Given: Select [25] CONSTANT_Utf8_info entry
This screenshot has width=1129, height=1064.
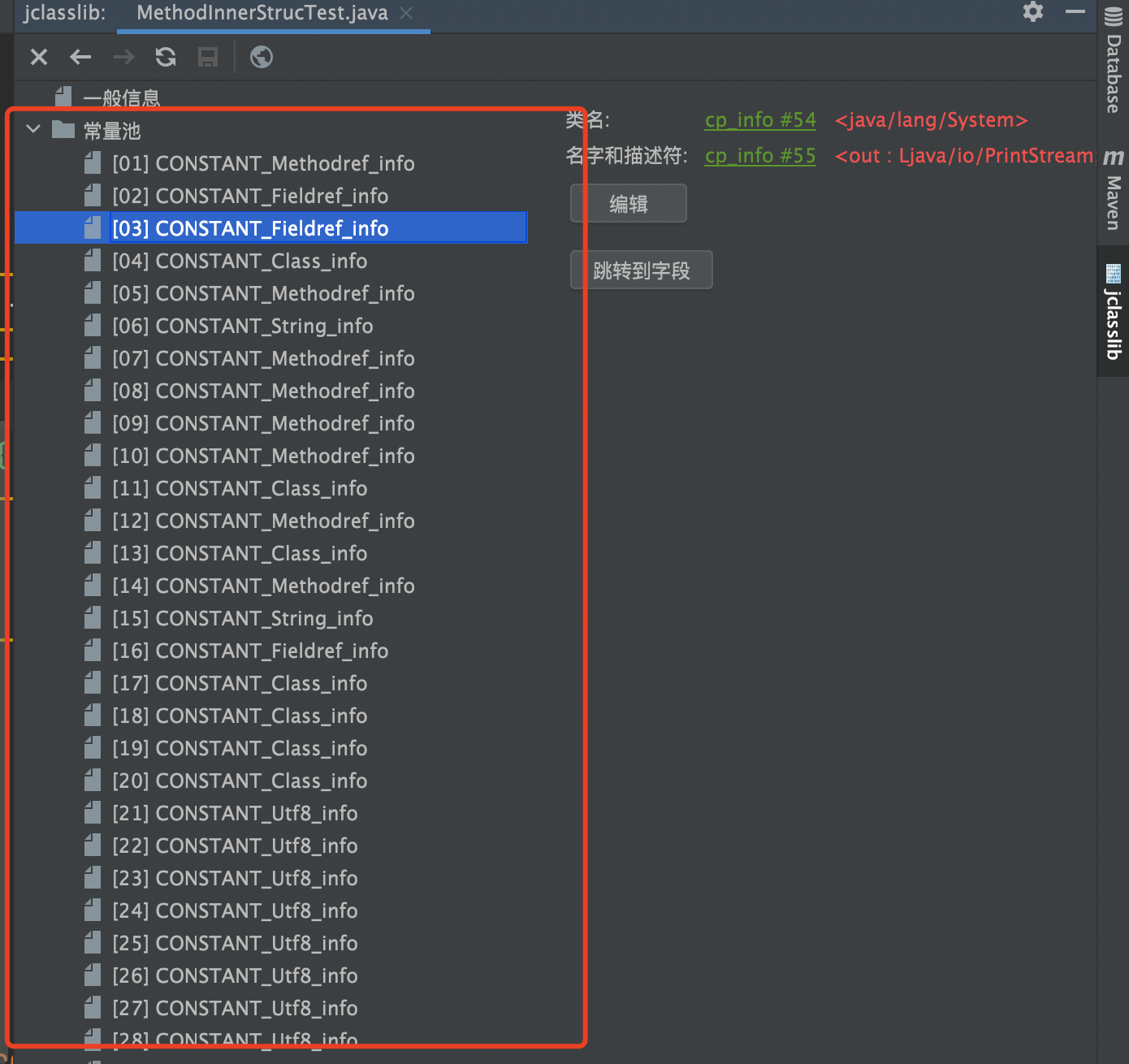Looking at the screenshot, I should [x=235, y=943].
